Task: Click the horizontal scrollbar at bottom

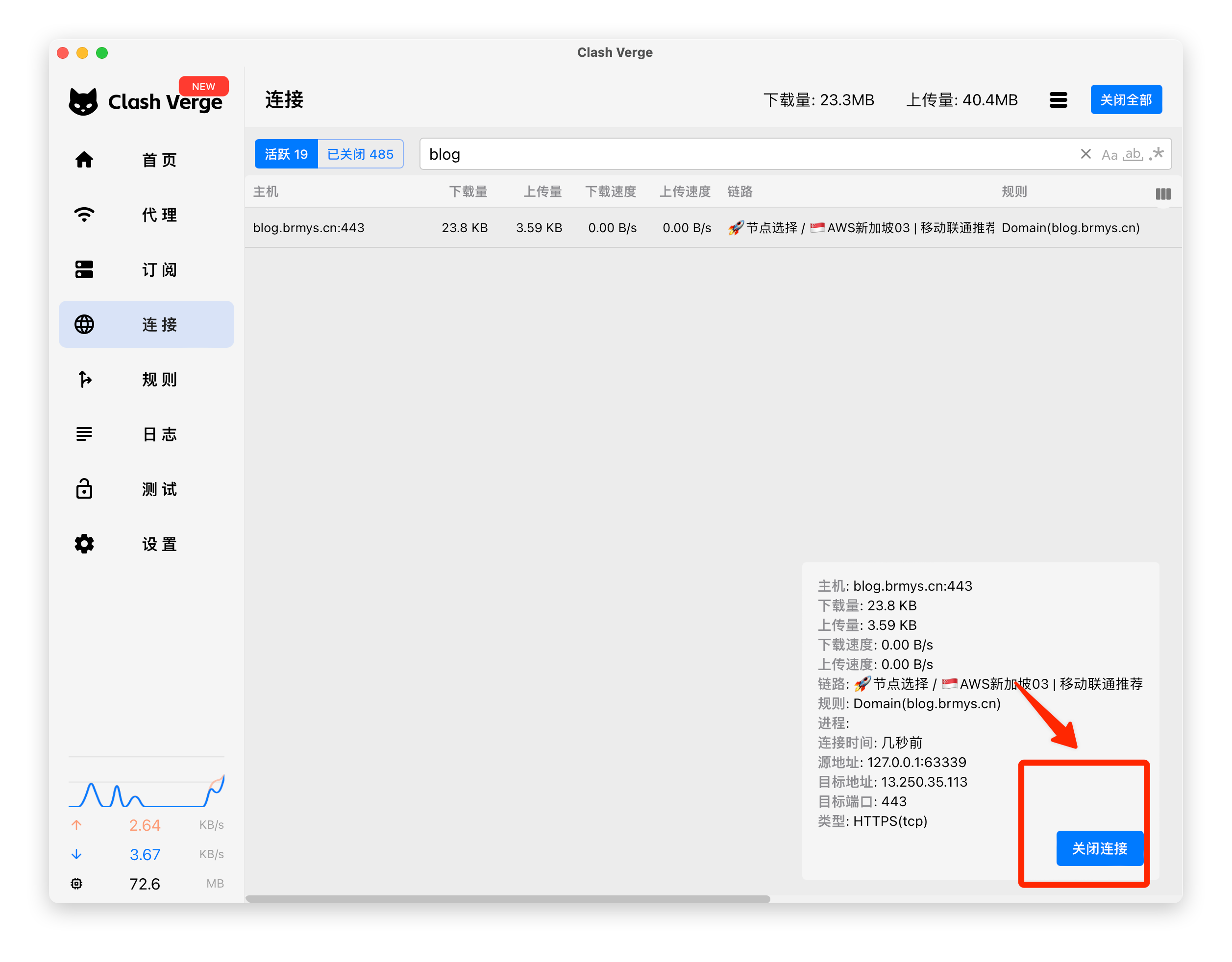Action: click(508, 899)
